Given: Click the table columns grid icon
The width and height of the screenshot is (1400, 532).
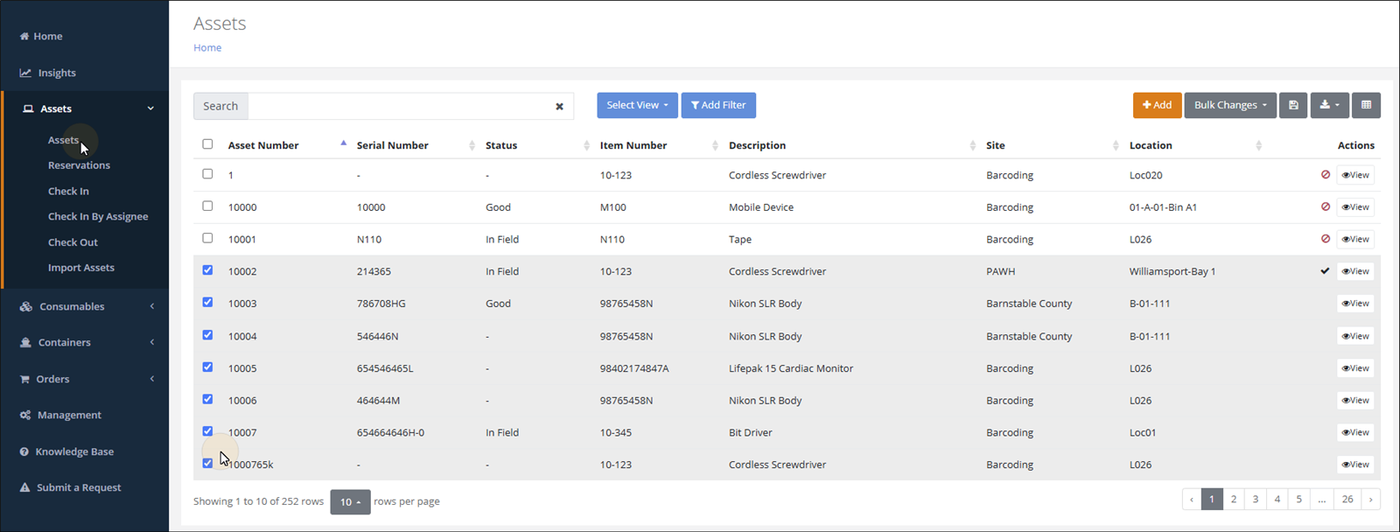Looking at the screenshot, I should coord(1366,105).
